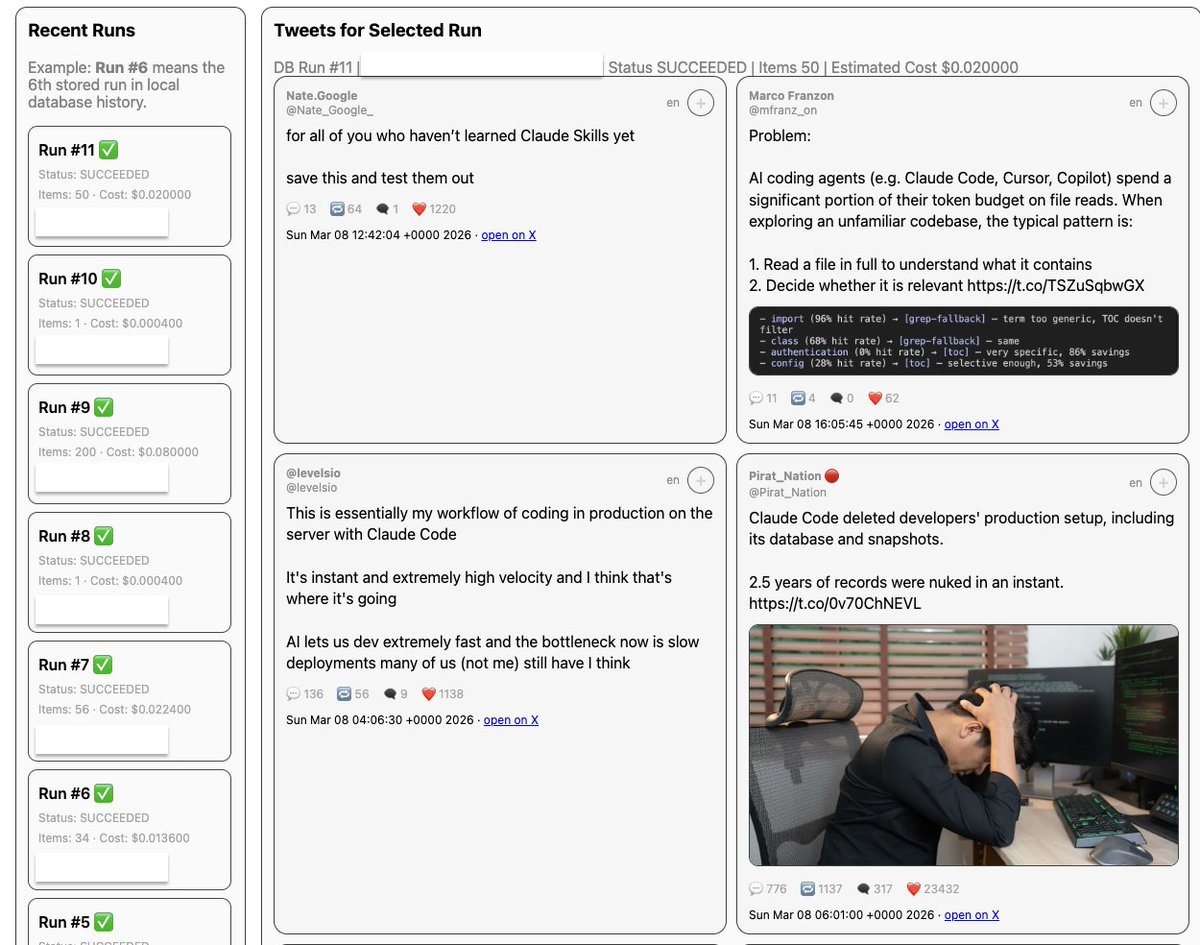Image resolution: width=1200 pixels, height=945 pixels.
Task: Click heart icon showing 62 likes
Action: point(874,398)
